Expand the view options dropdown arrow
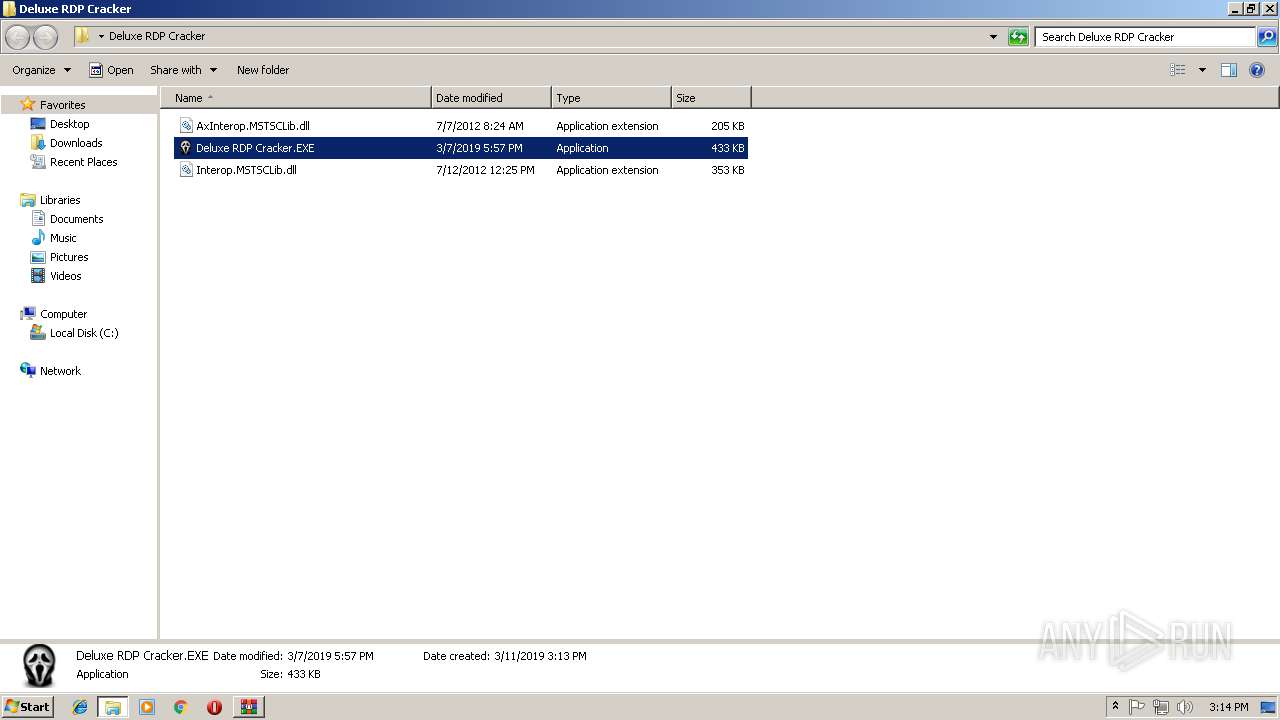This screenshot has height=720, width=1280. pos(1202,70)
